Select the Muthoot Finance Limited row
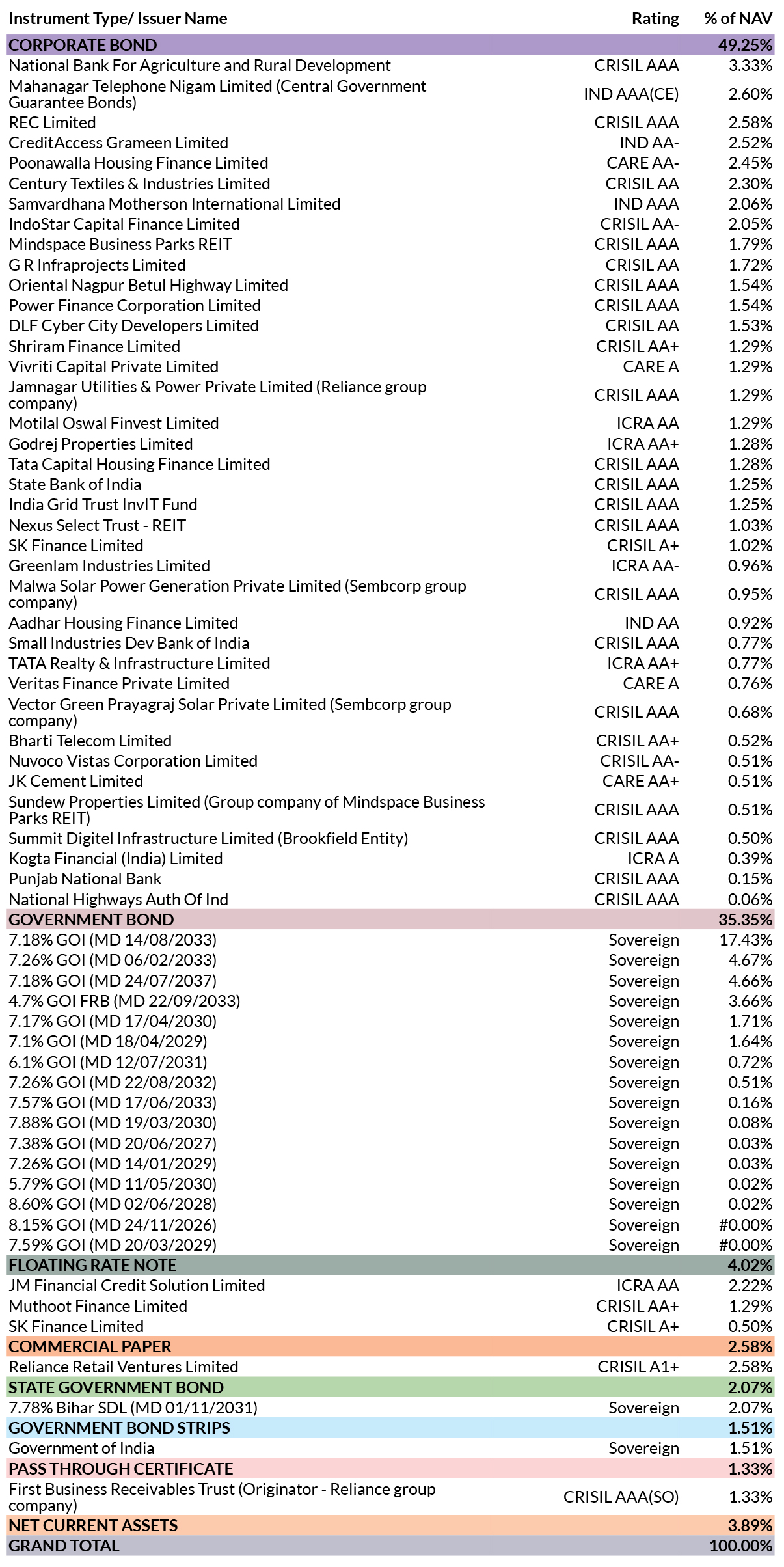This screenshot has width=784, height=1567. [390, 1306]
